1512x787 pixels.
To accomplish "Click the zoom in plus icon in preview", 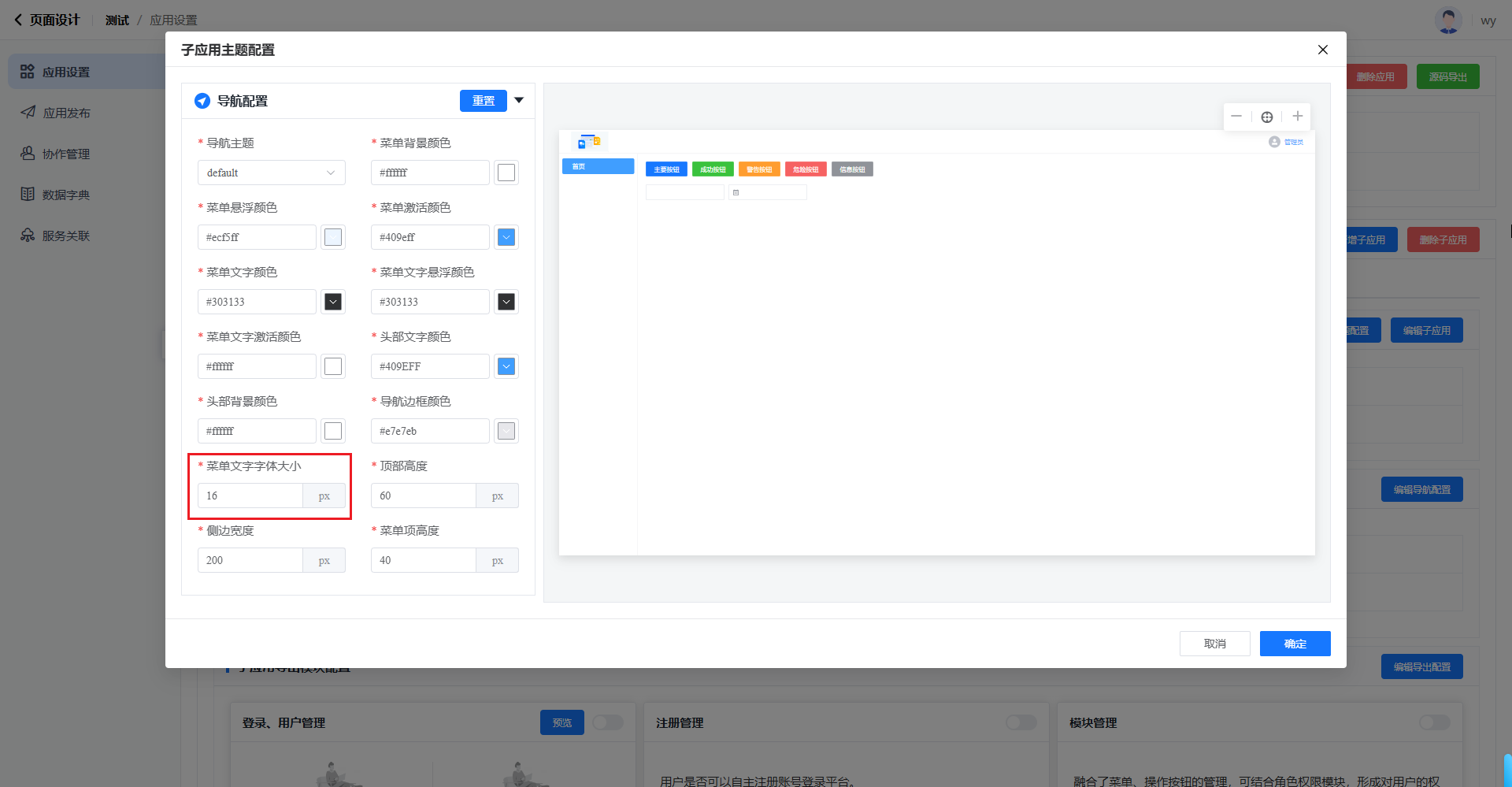I will 1298,117.
